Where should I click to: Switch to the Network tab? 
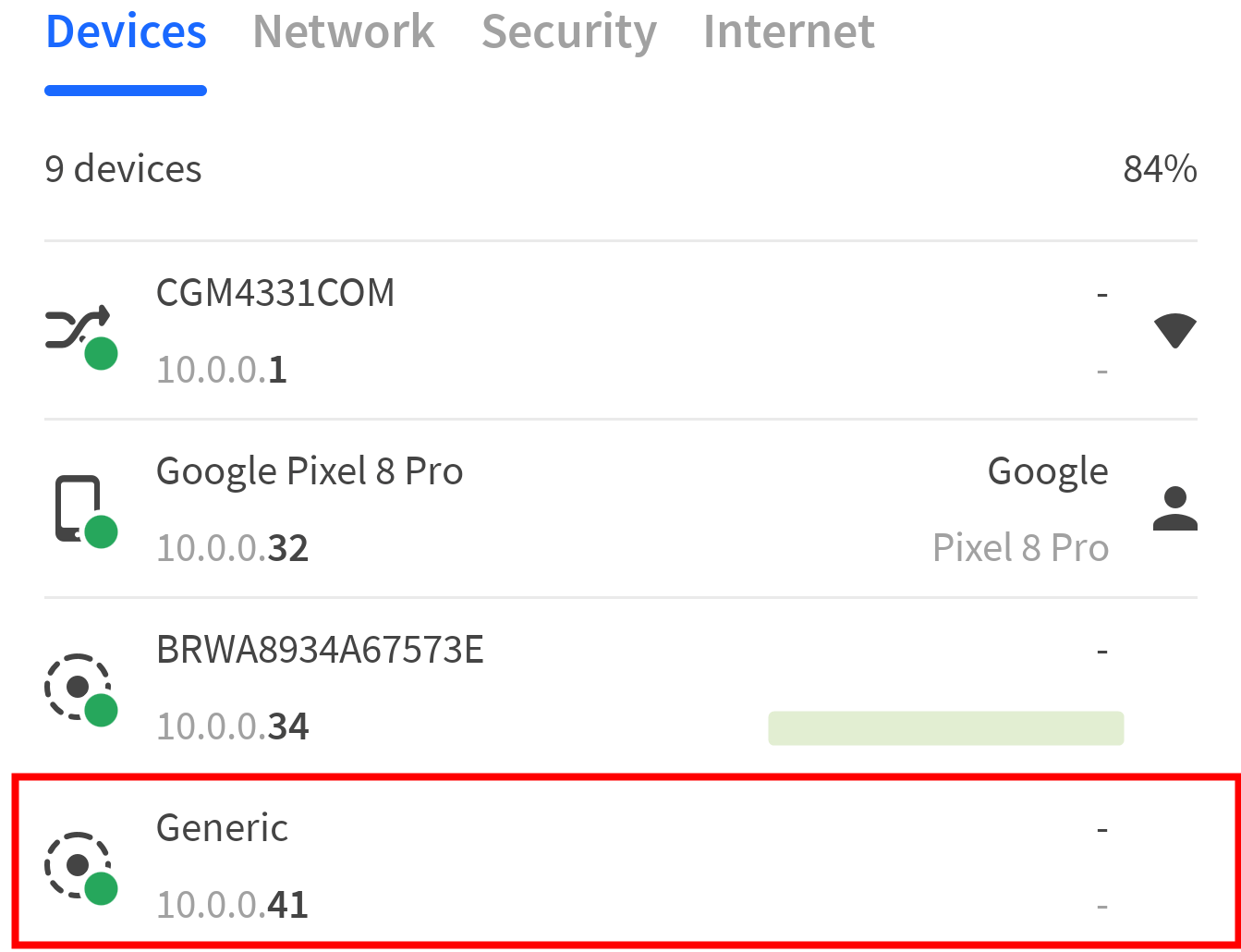[343, 31]
